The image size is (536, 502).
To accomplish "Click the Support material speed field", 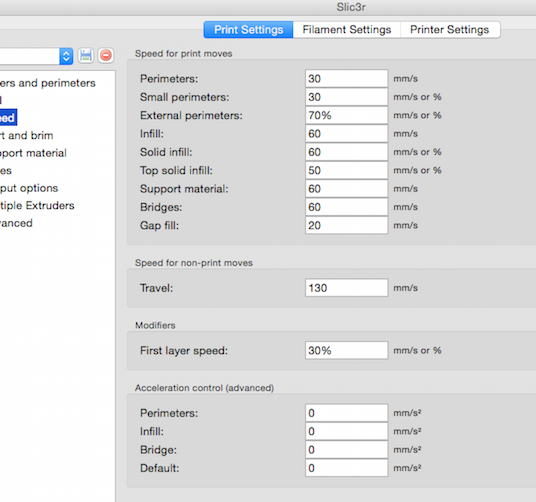I will (x=347, y=189).
